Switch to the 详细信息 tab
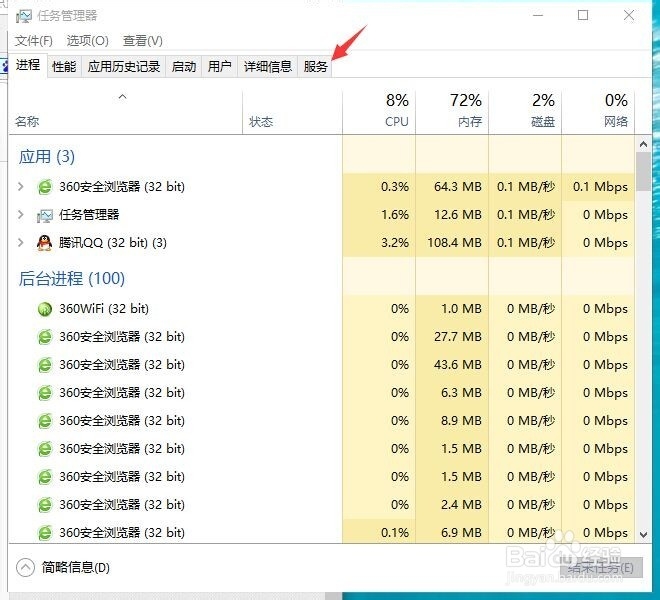The height and width of the screenshot is (600, 660). click(x=268, y=67)
